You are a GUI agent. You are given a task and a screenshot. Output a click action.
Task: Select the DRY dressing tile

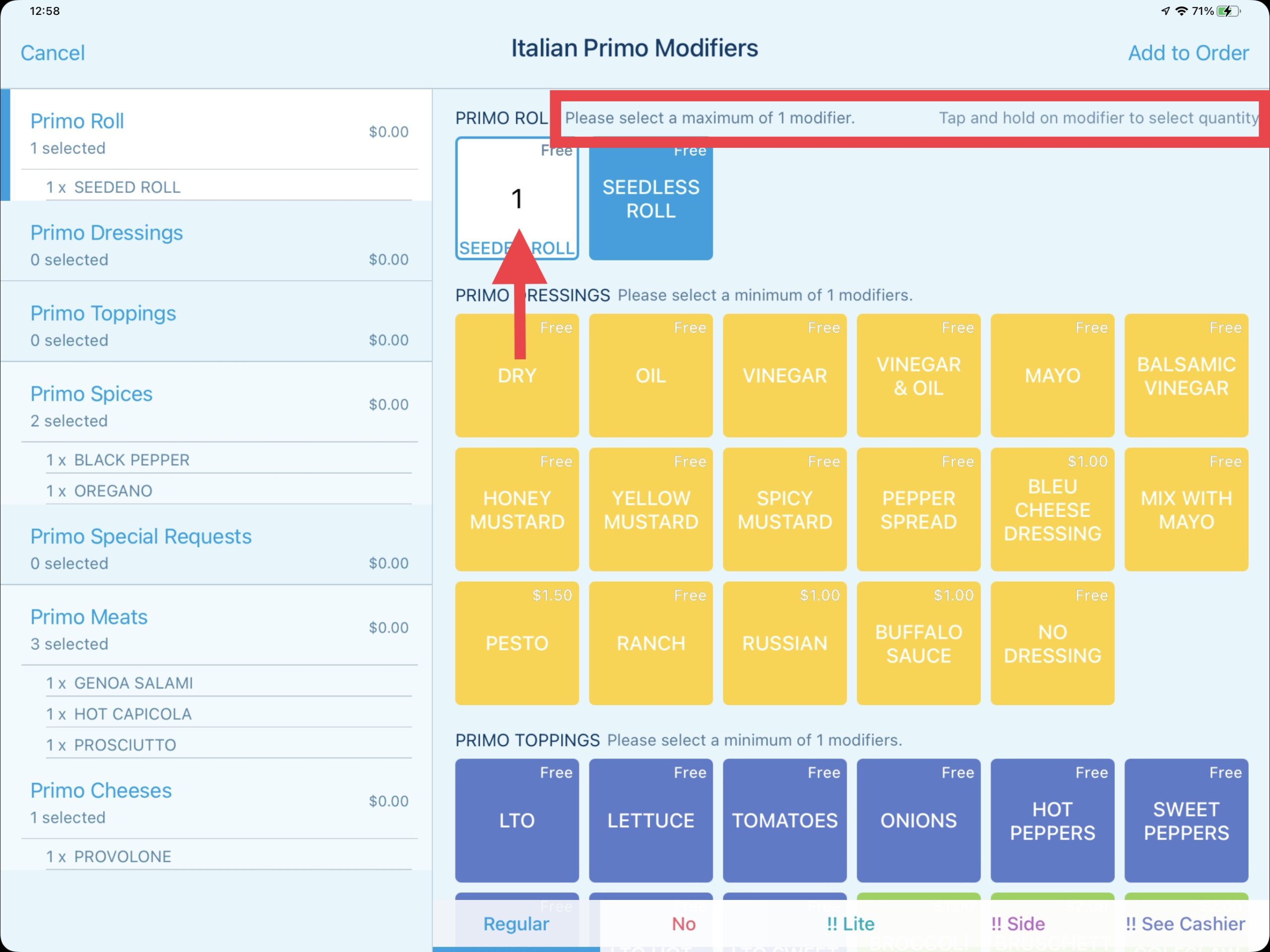pos(517,375)
